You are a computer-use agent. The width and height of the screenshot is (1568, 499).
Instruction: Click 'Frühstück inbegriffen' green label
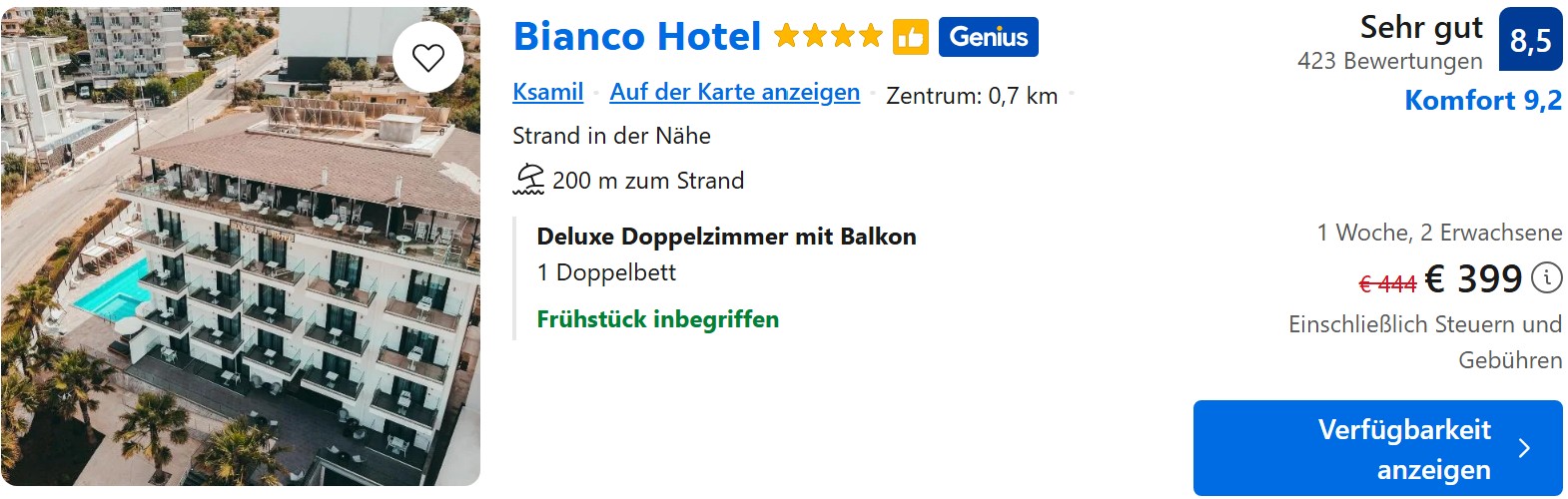coord(657,319)
